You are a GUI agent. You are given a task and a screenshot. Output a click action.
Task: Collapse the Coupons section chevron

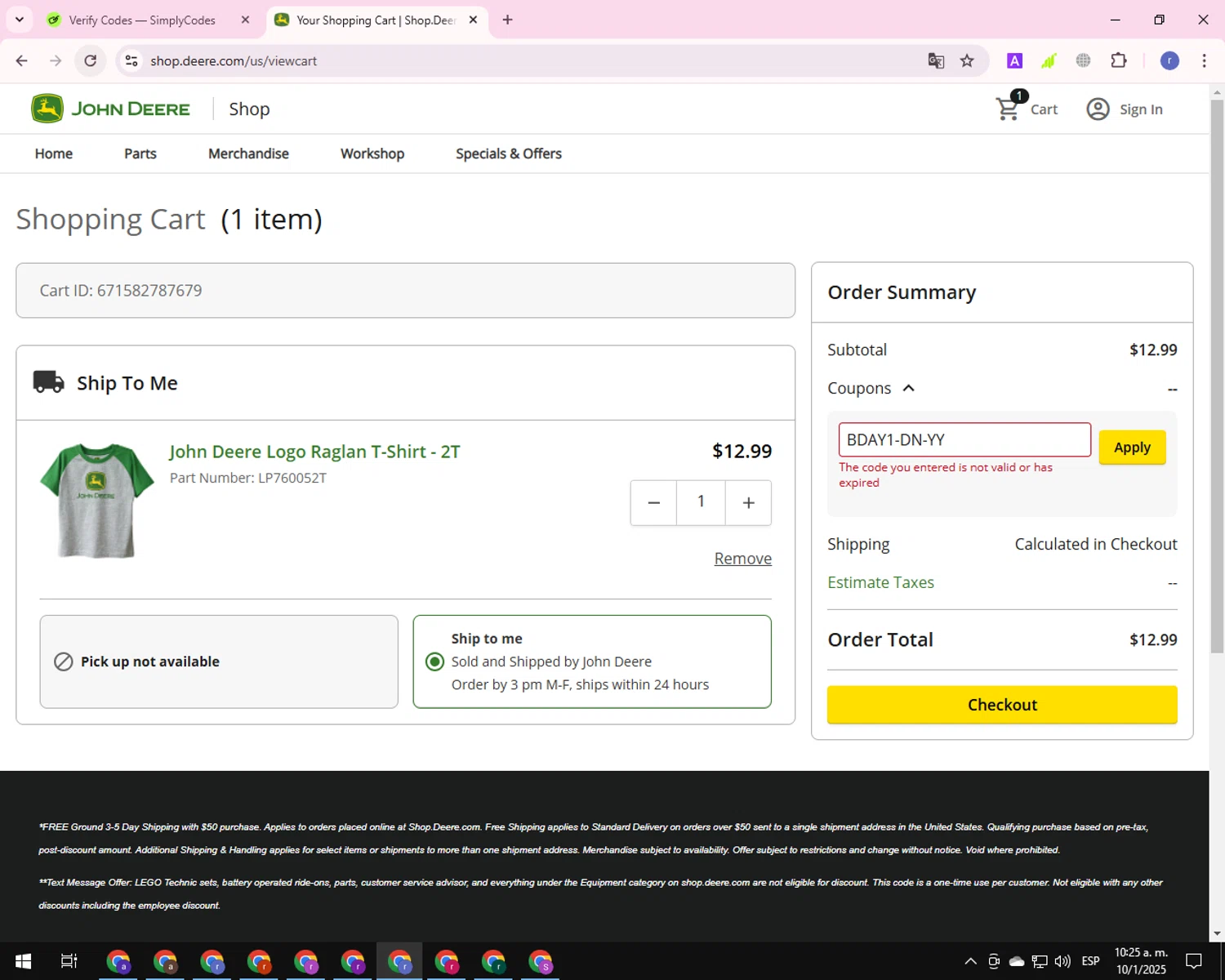pyautogui.click(x=908, y=388)
